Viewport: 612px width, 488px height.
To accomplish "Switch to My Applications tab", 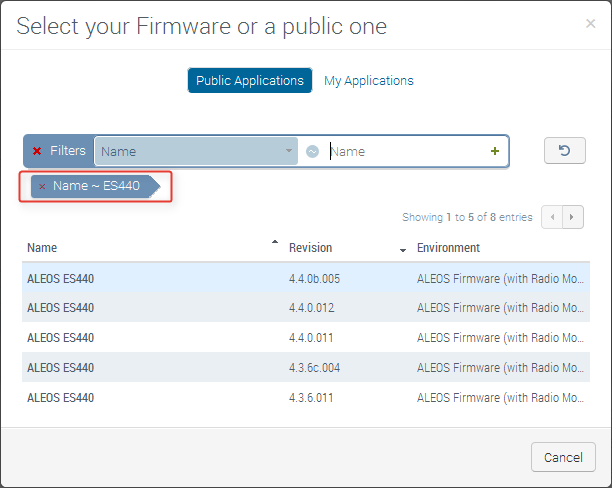I will [x=368, y=81].
